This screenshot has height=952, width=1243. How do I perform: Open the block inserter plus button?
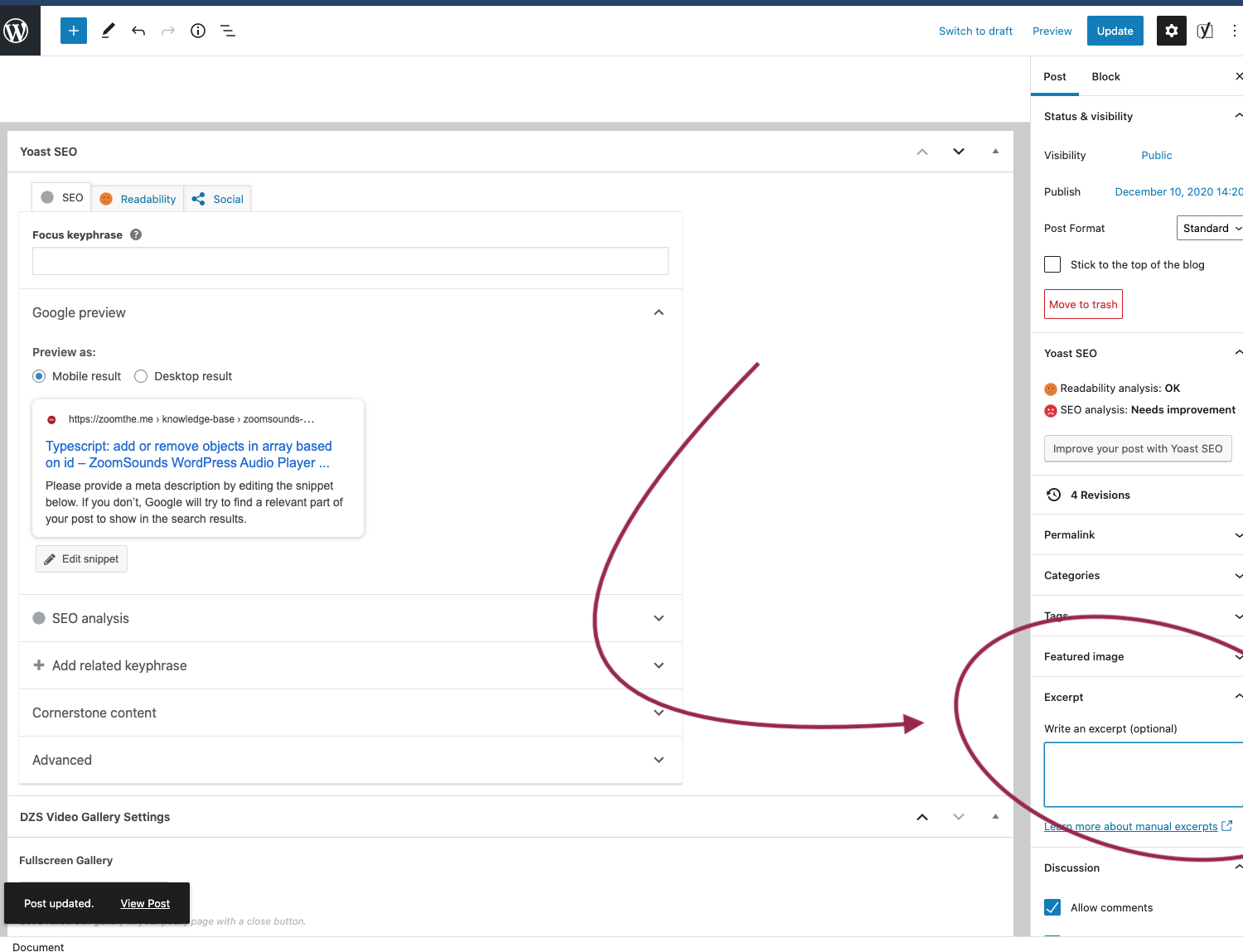74,31
